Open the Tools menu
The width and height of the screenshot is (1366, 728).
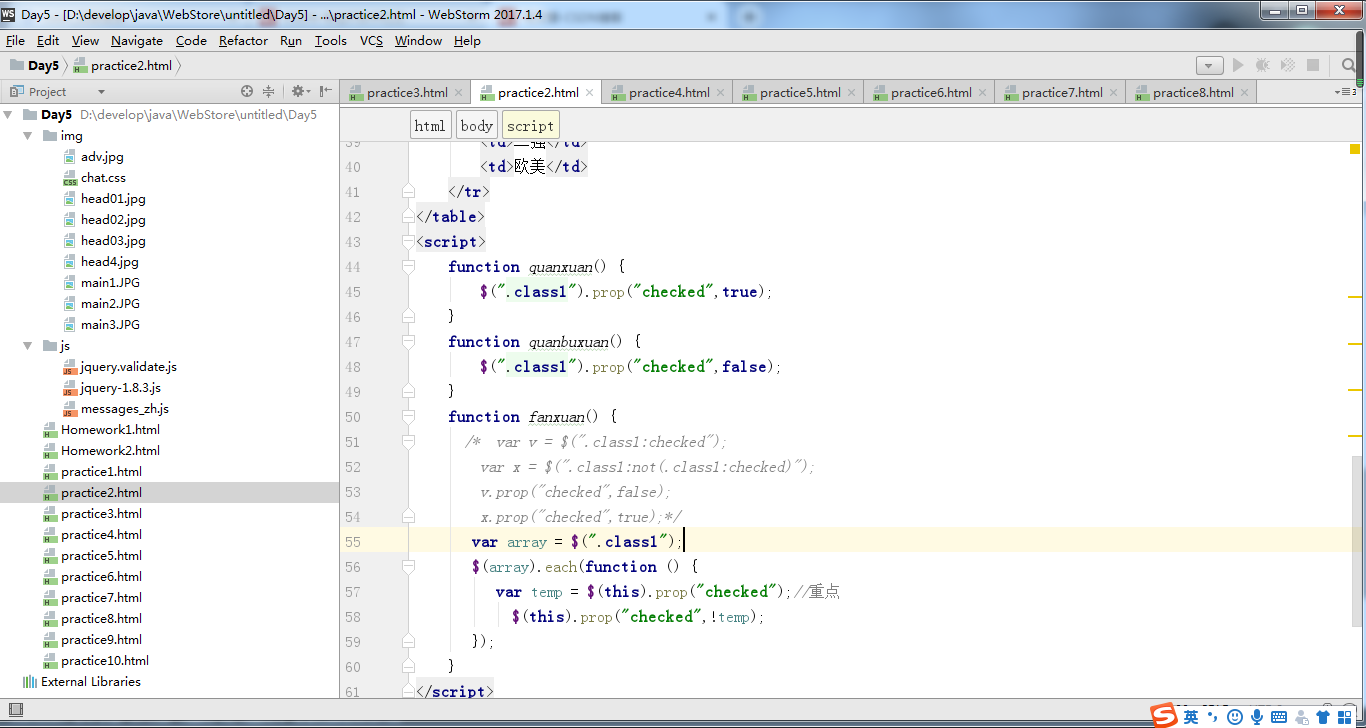330,41
